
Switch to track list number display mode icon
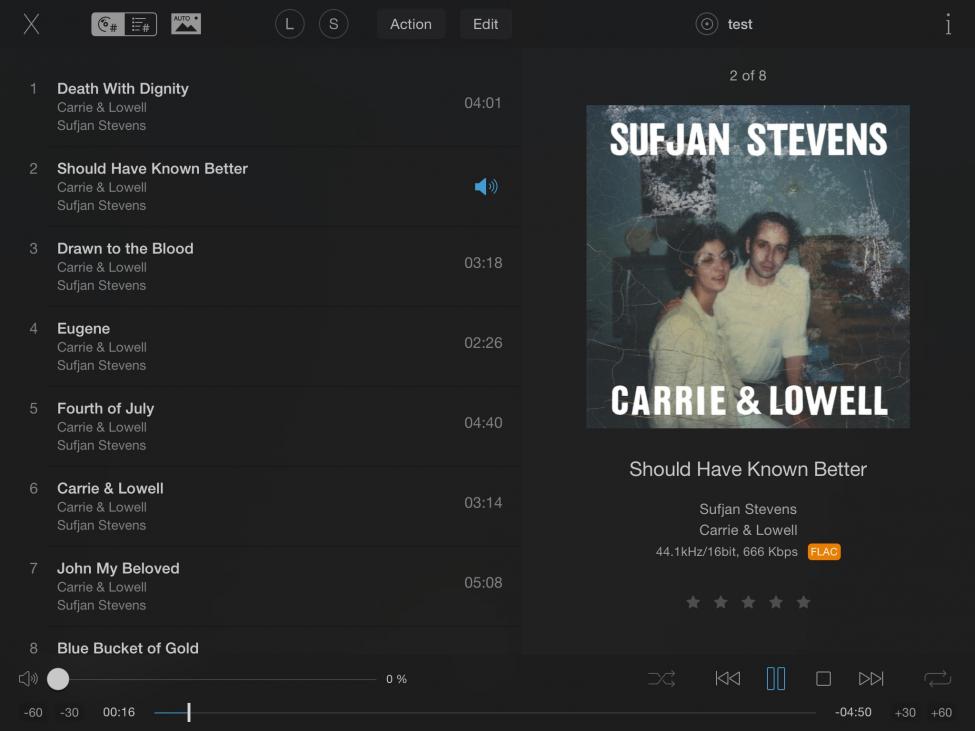[x=141, y=24]
